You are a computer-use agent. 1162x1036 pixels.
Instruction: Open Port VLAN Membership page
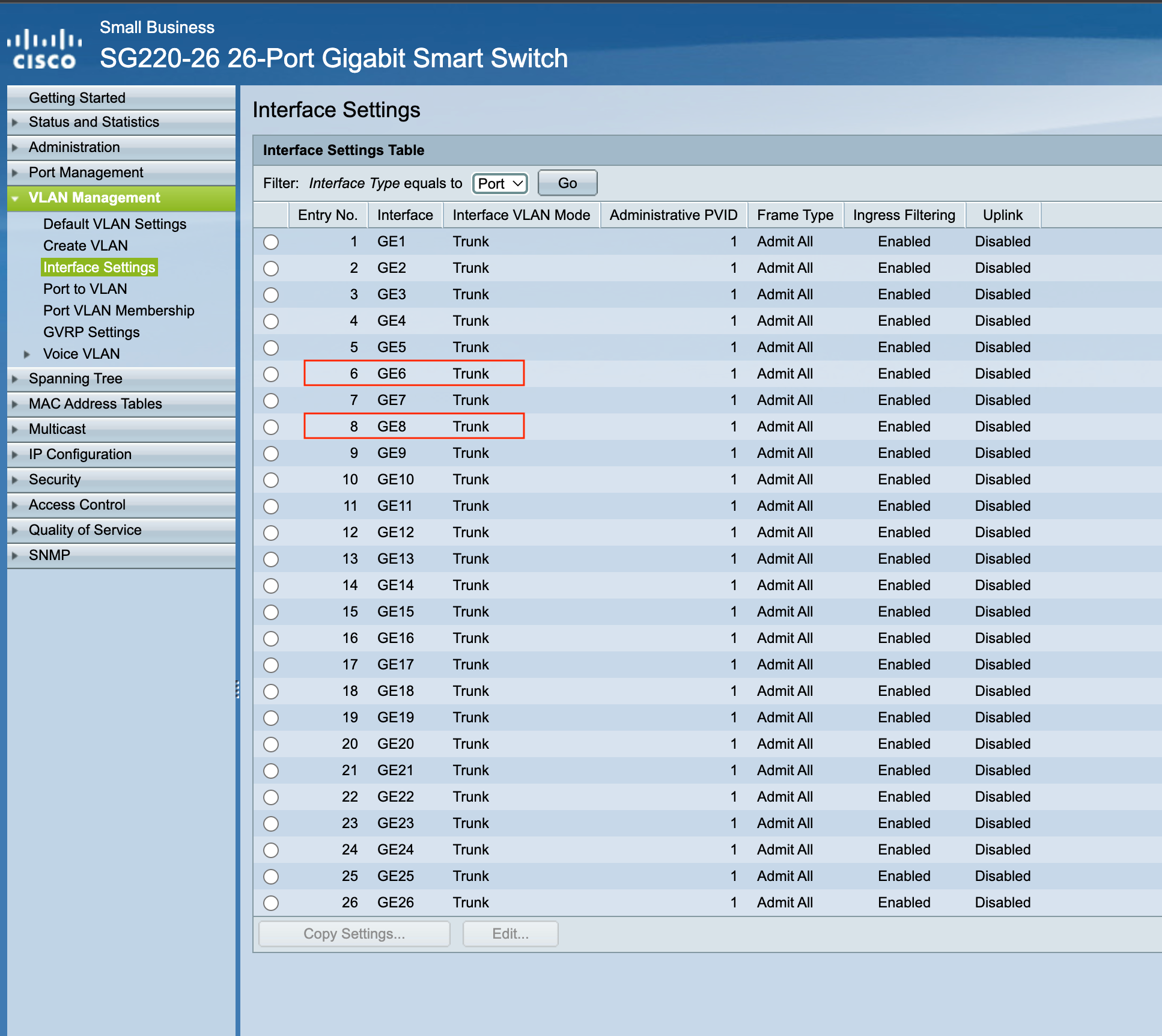tap(118, 310)
